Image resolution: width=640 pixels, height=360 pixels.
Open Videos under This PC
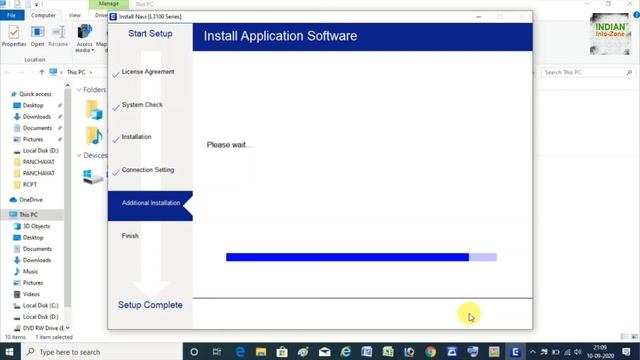(31, 294)
